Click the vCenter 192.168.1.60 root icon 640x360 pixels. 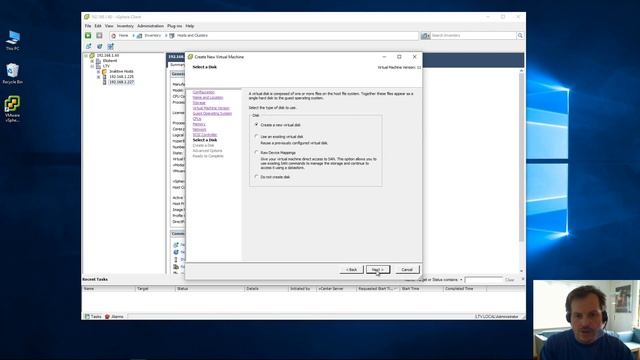[x=92, y=55]
